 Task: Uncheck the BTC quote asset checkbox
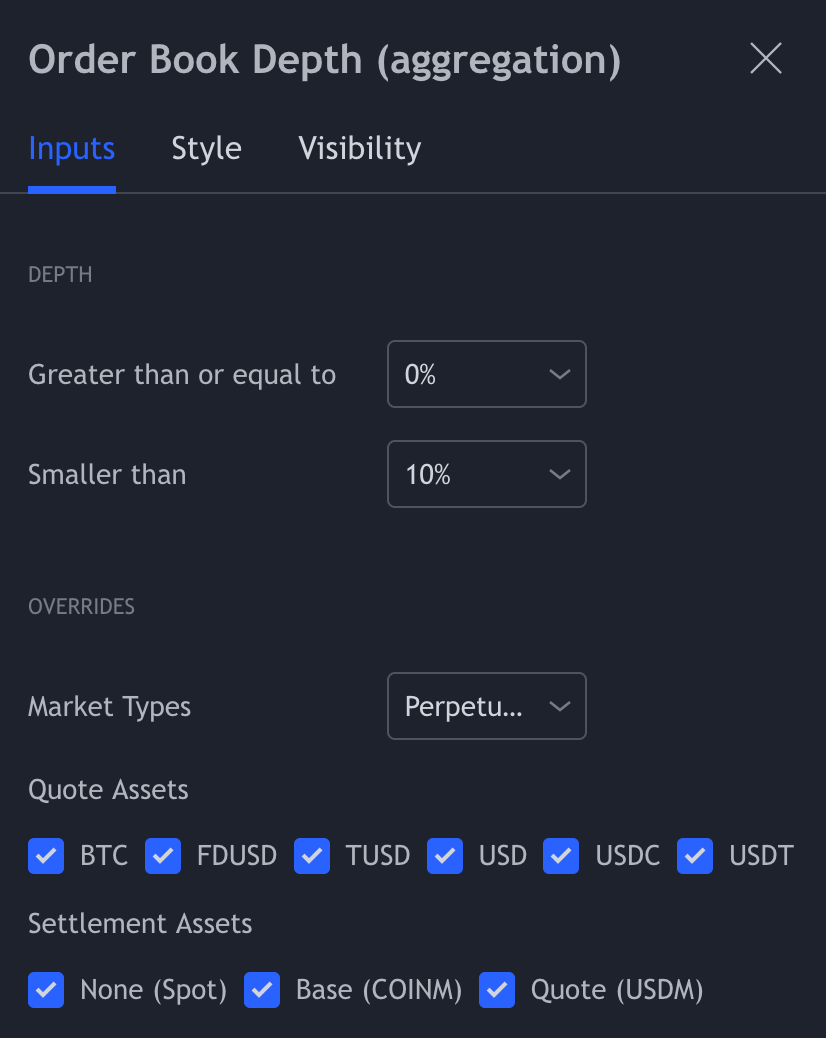click(x=46, y=857)
